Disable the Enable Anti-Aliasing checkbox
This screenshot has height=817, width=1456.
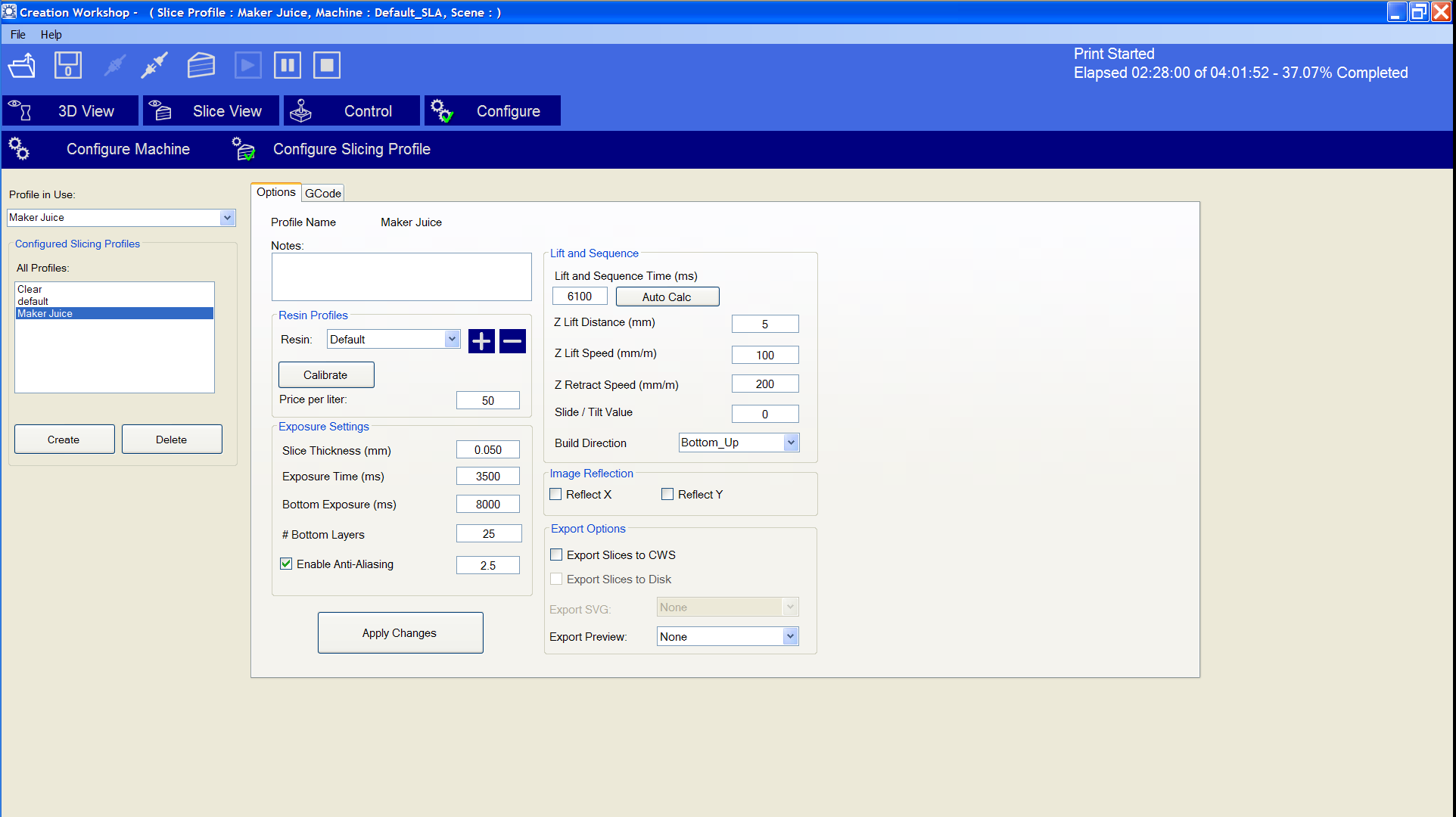click(x=286, y=564)
